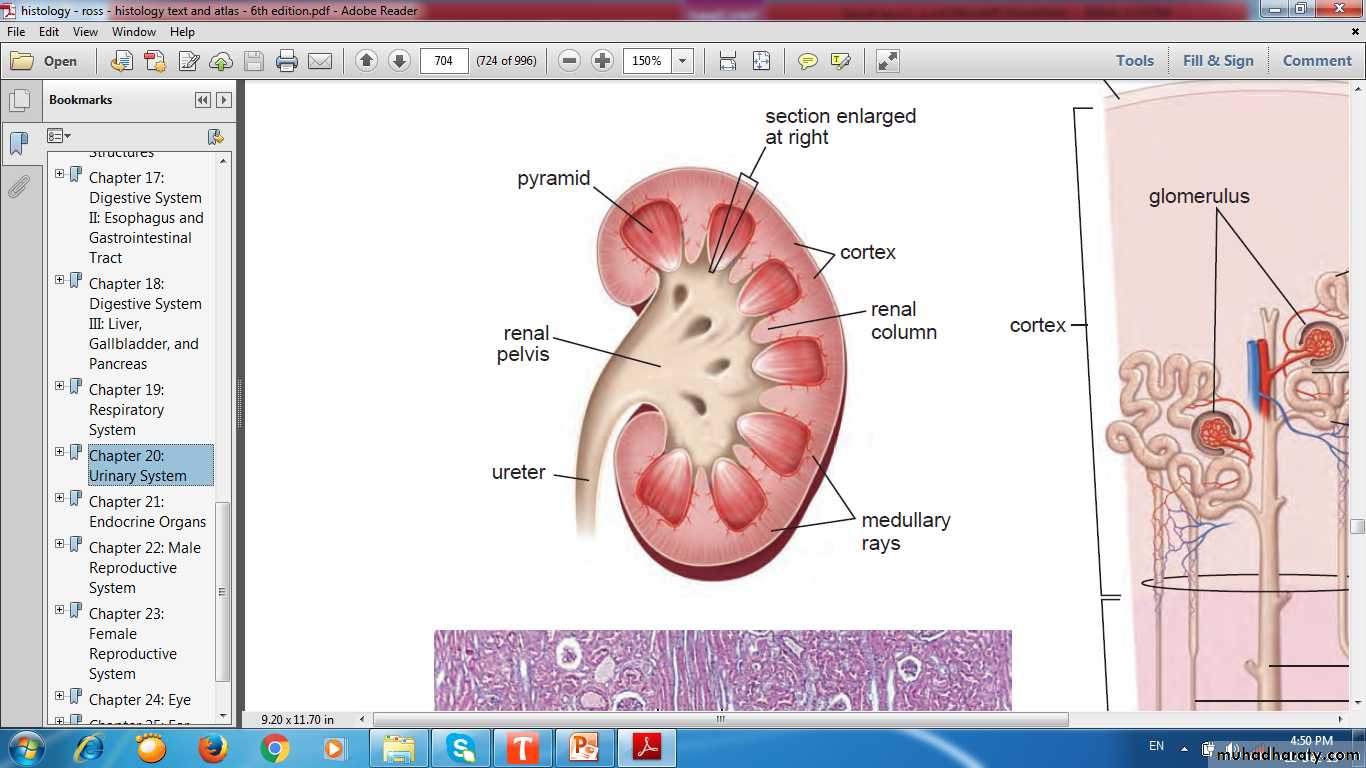Screen dimensions: 1366x768
Task: Click the Print file icon
Action: coord(287,61)
